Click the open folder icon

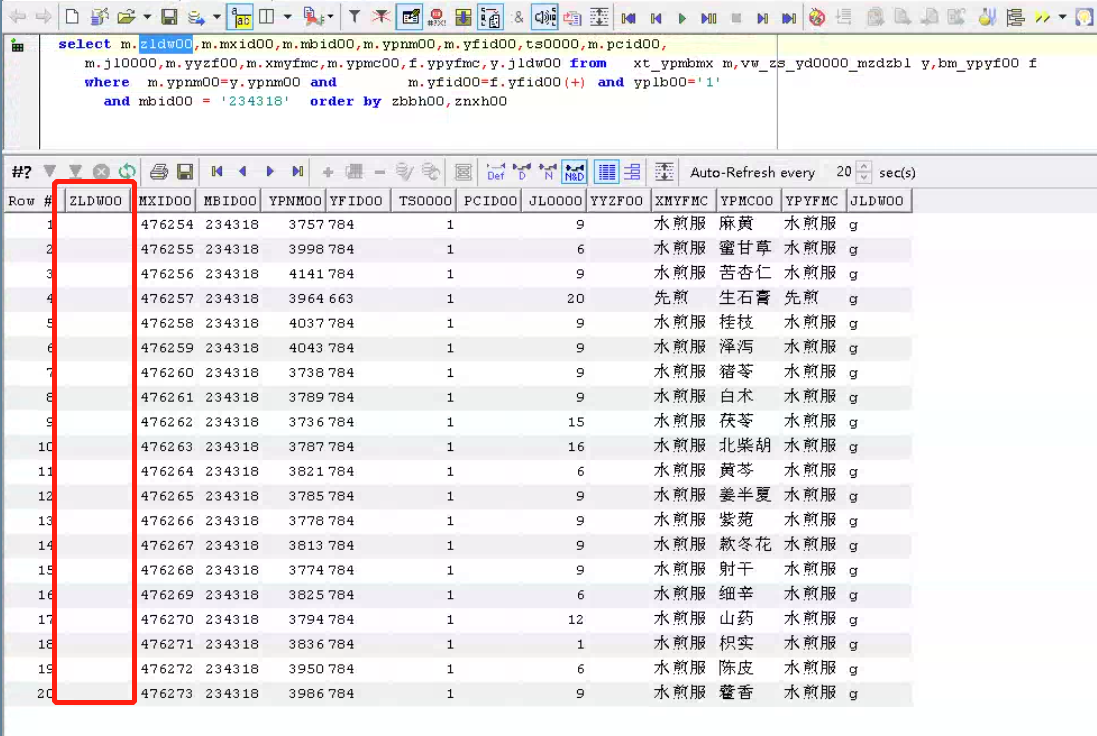point(126,16)
